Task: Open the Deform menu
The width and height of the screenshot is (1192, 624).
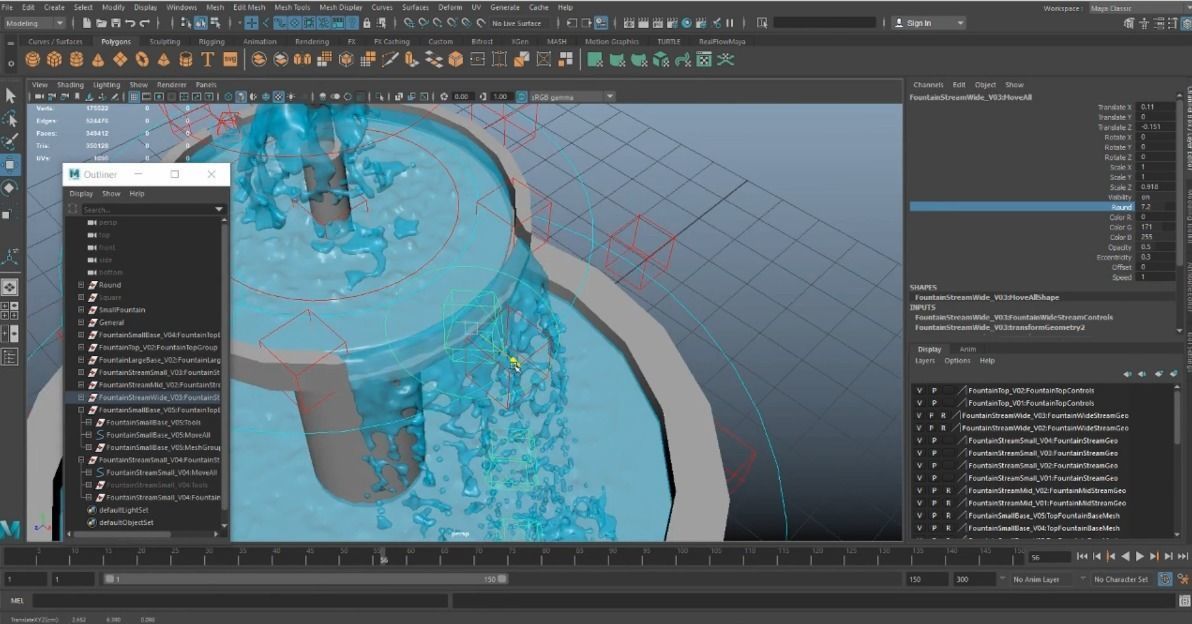Action: coord(450,7)
